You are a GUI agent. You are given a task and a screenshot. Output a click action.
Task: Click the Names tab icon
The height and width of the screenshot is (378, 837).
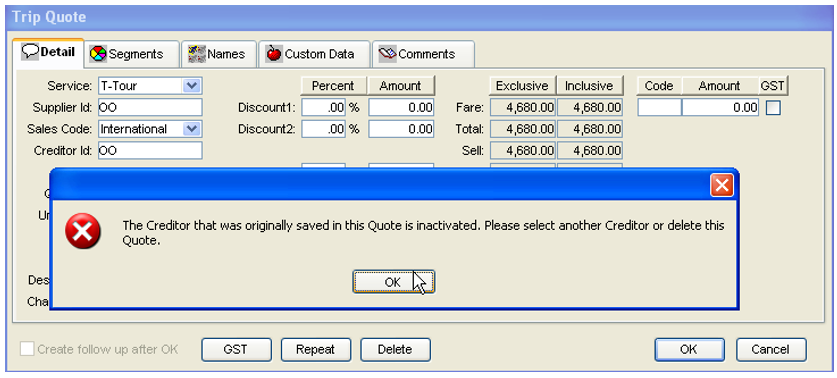pos(196,54)
